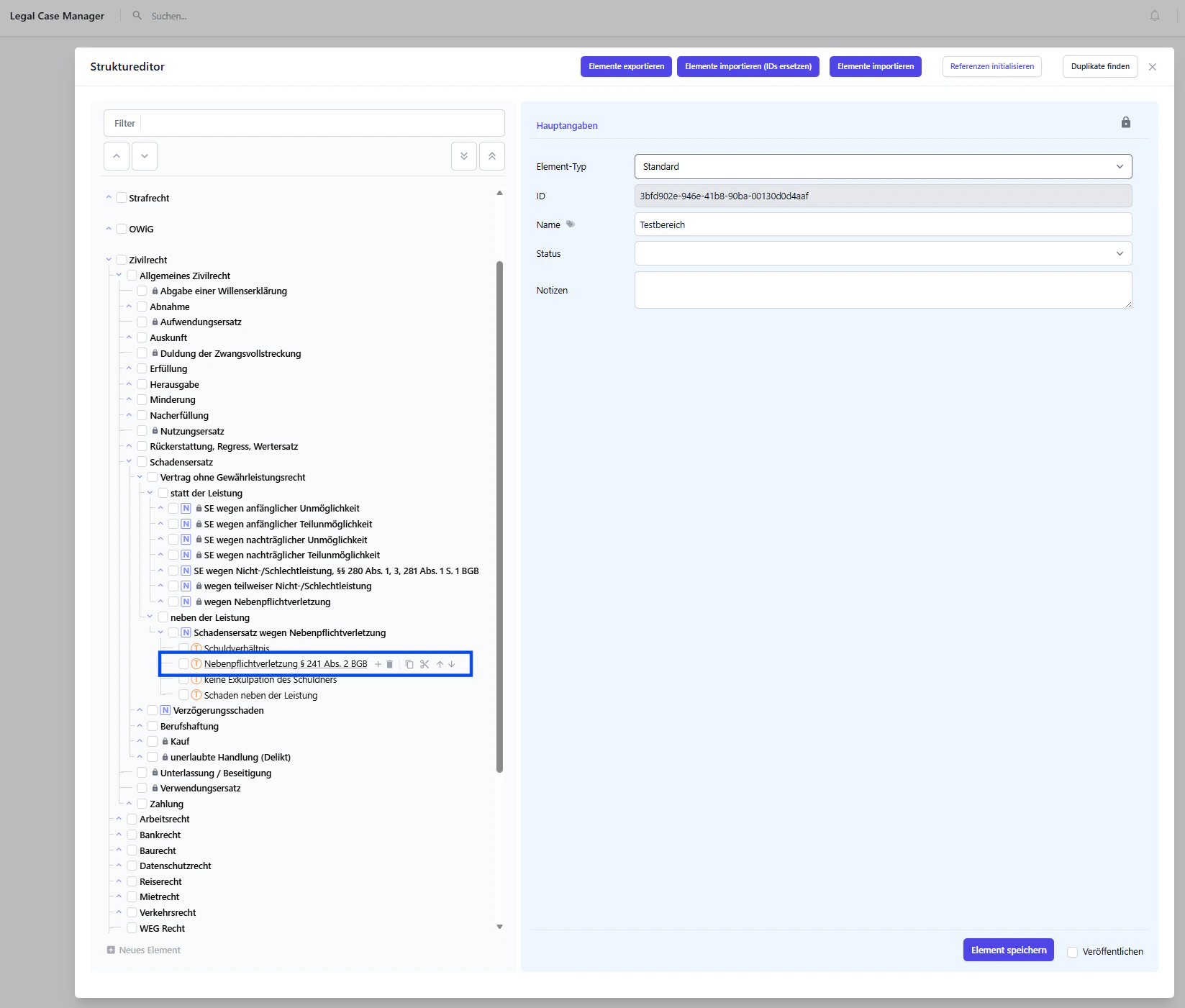
Task: Open the notifications bell
Action: [x=1155, y=16]
